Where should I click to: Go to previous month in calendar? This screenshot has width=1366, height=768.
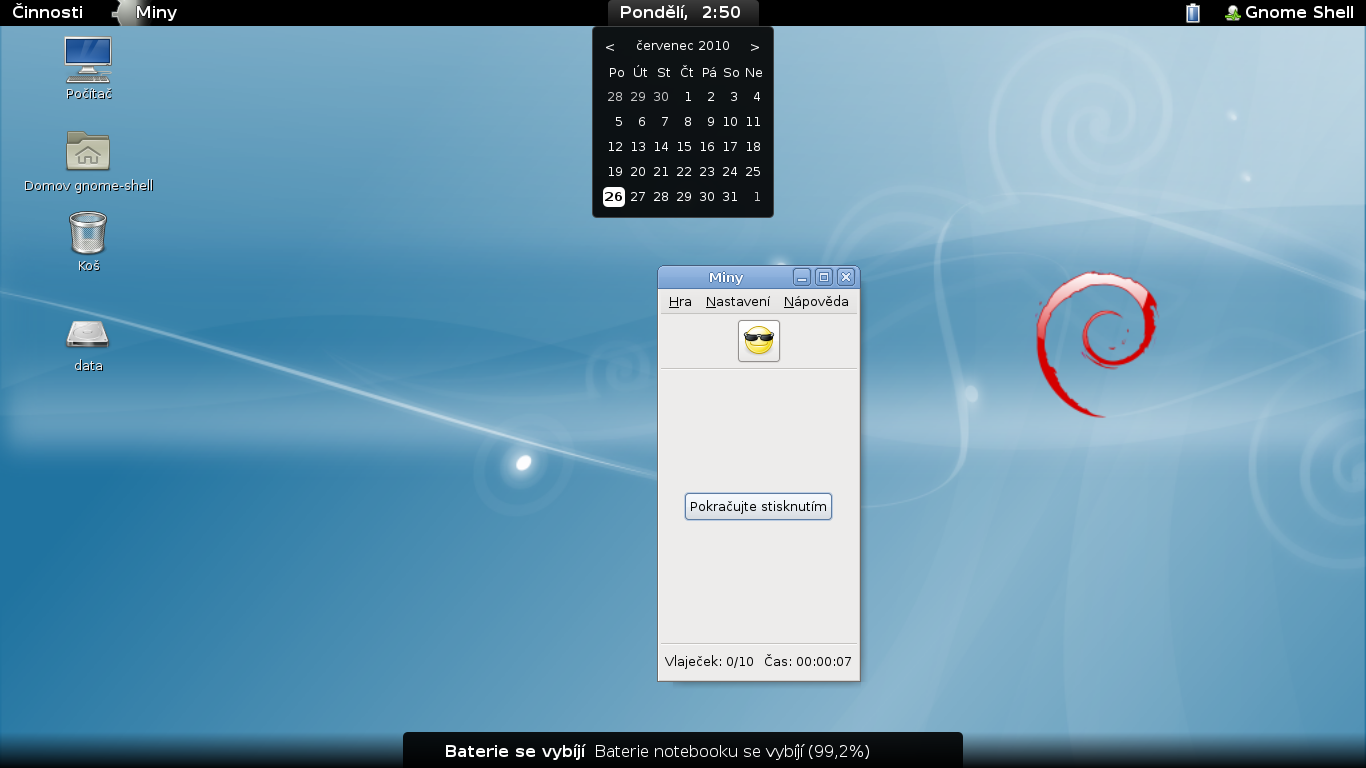point(610,47)
